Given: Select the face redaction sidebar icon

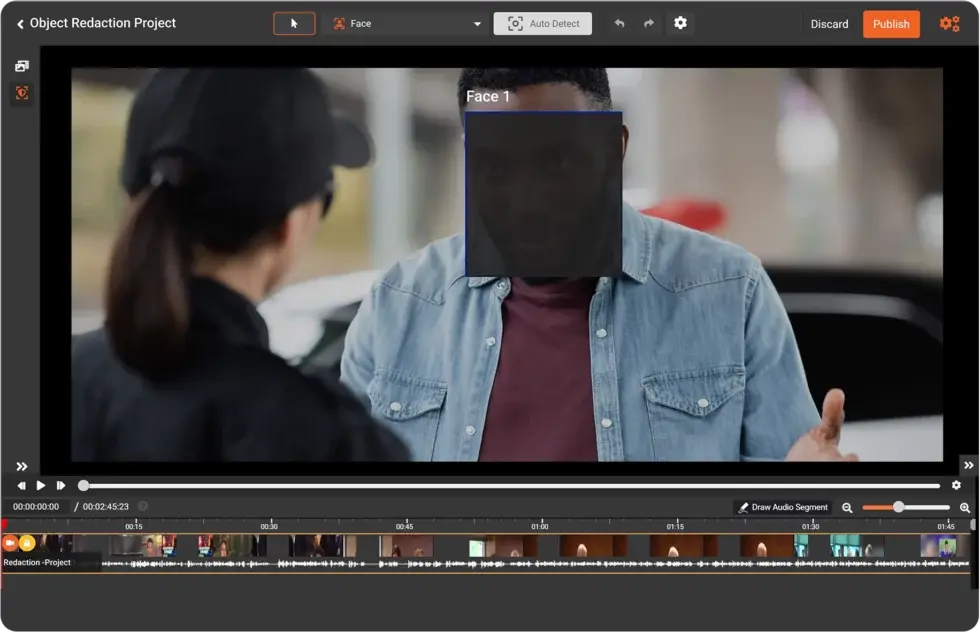Looking at the screenshot, I should pos(21,93).
